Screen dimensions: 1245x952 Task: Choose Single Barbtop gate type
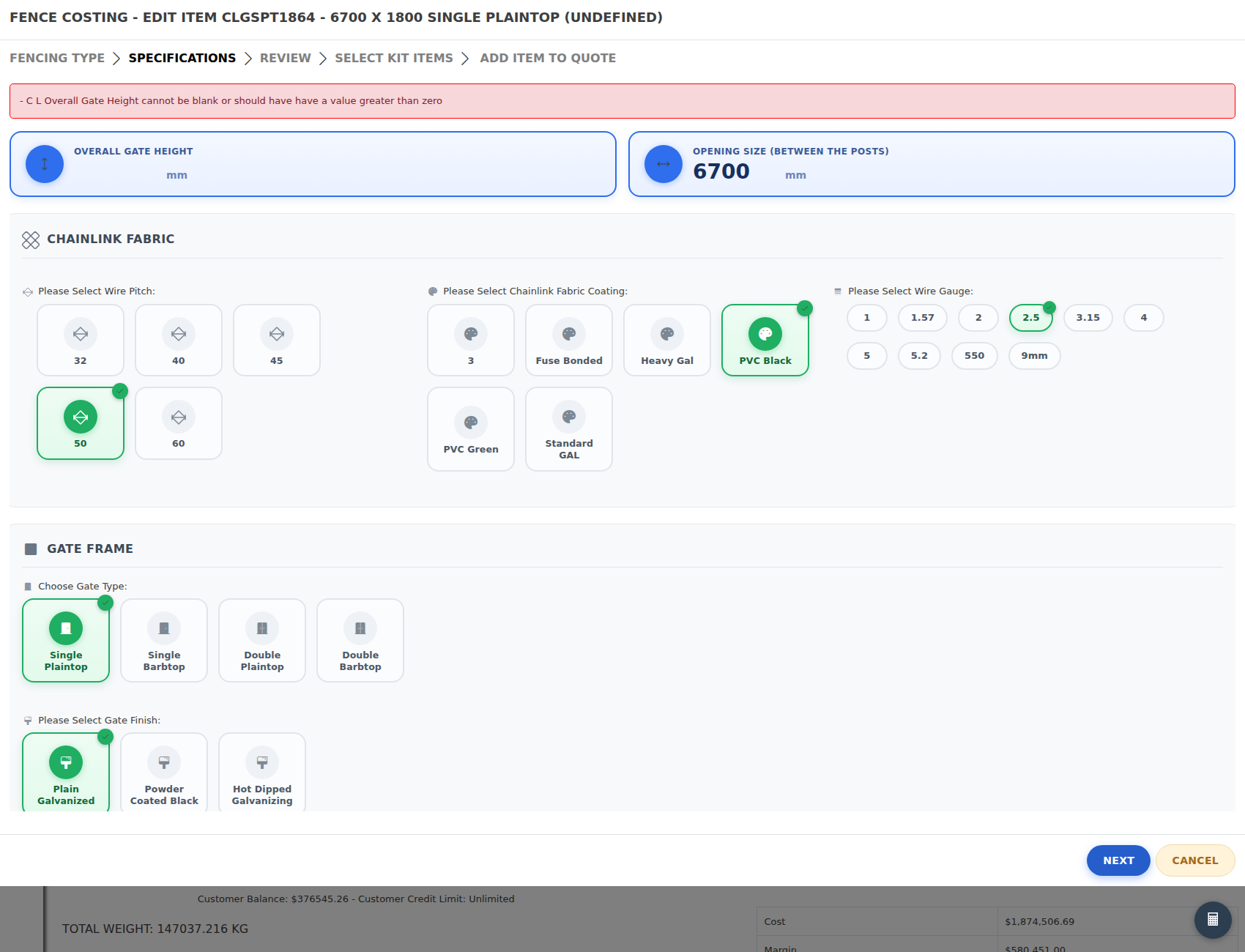point(164,641)
